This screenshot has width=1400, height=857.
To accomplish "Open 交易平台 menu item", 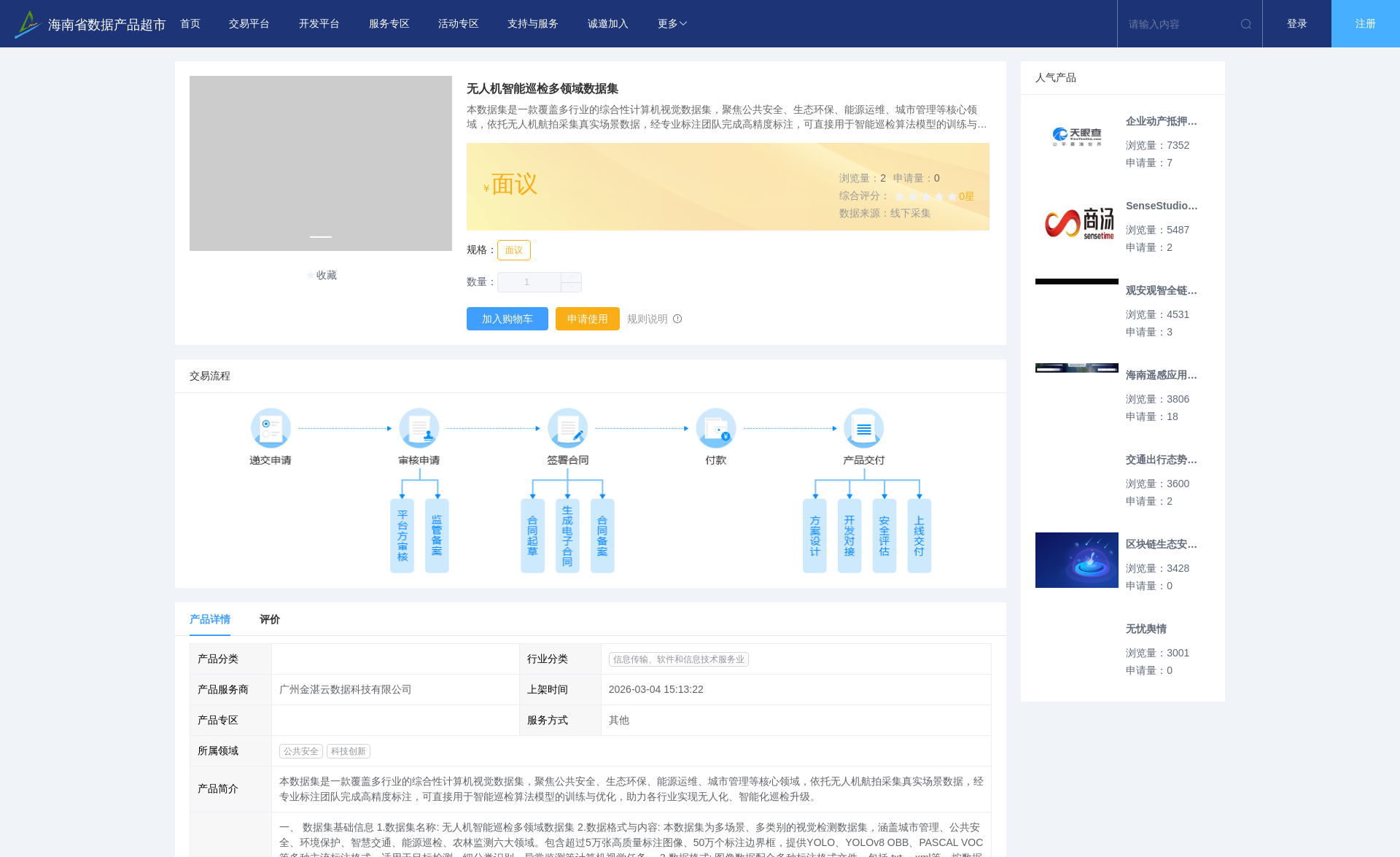I will 249,24.
